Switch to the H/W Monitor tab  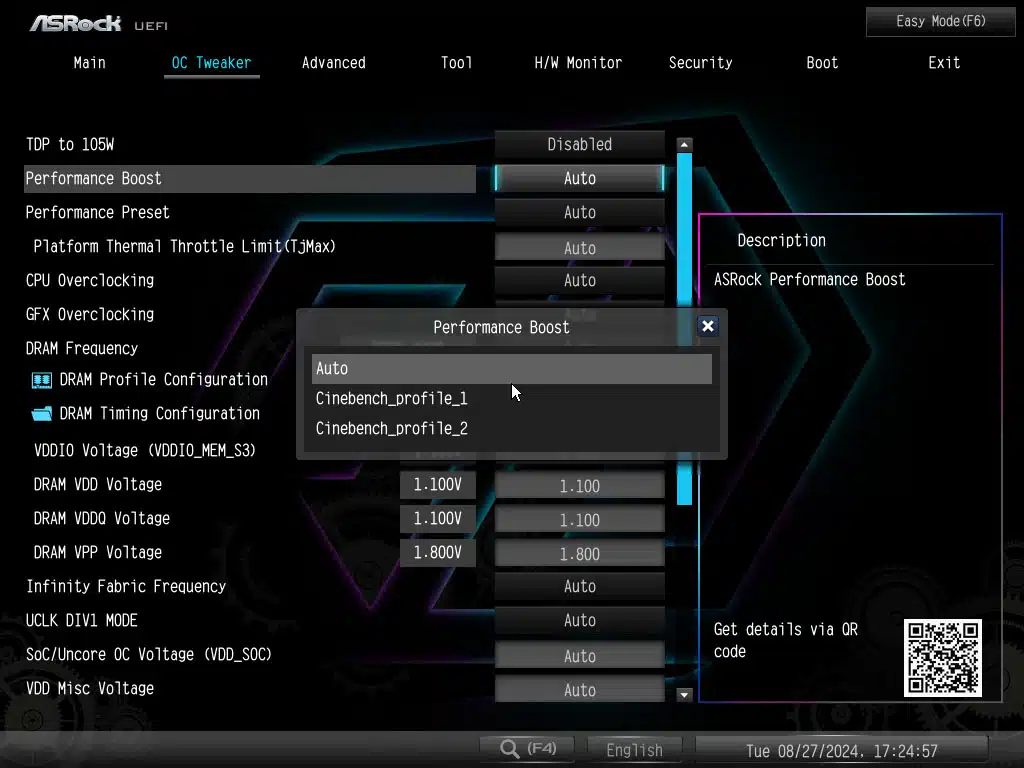click(578, 62)
